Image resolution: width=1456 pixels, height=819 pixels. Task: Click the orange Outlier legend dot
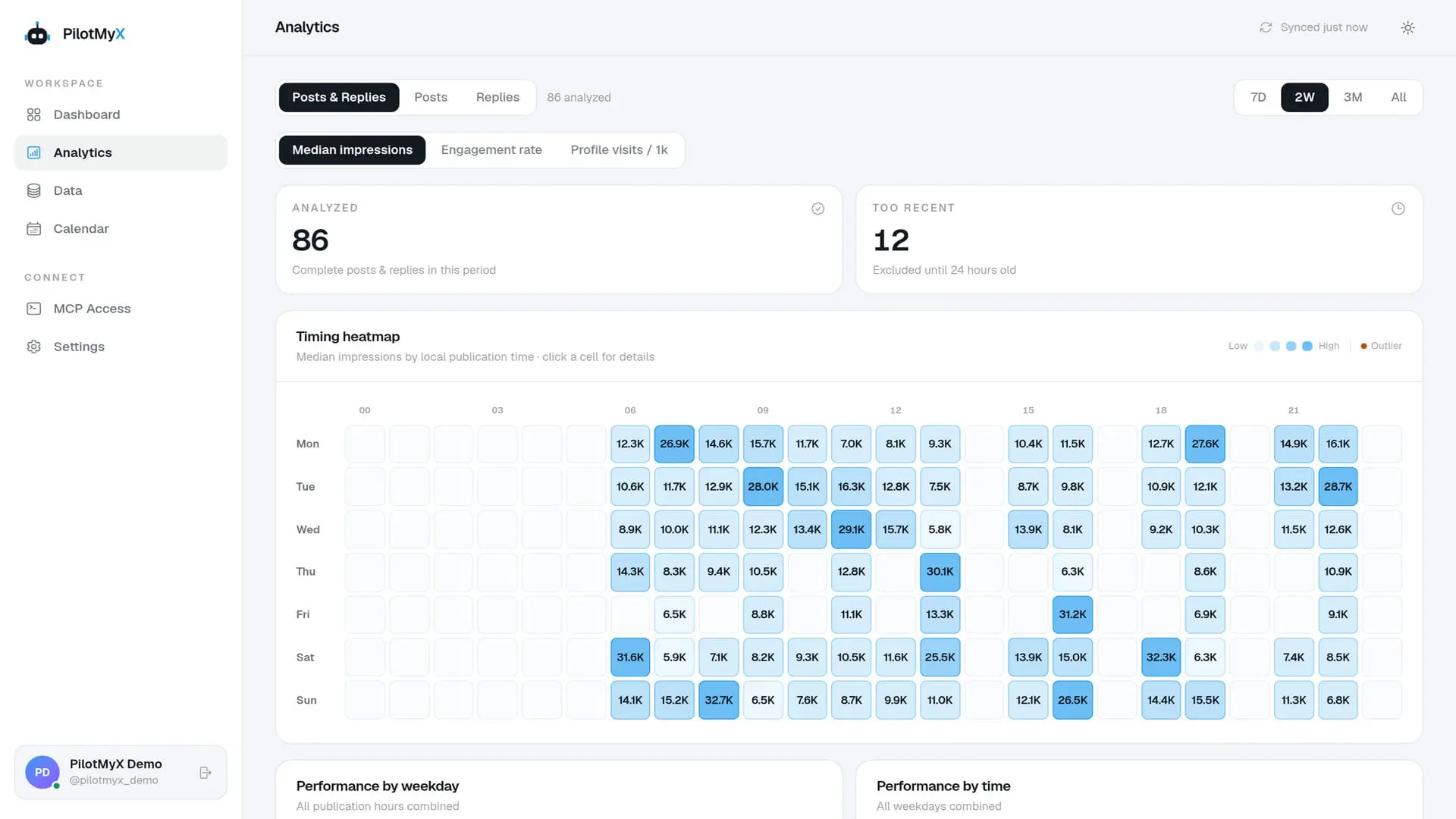(x=1363, y=346)
